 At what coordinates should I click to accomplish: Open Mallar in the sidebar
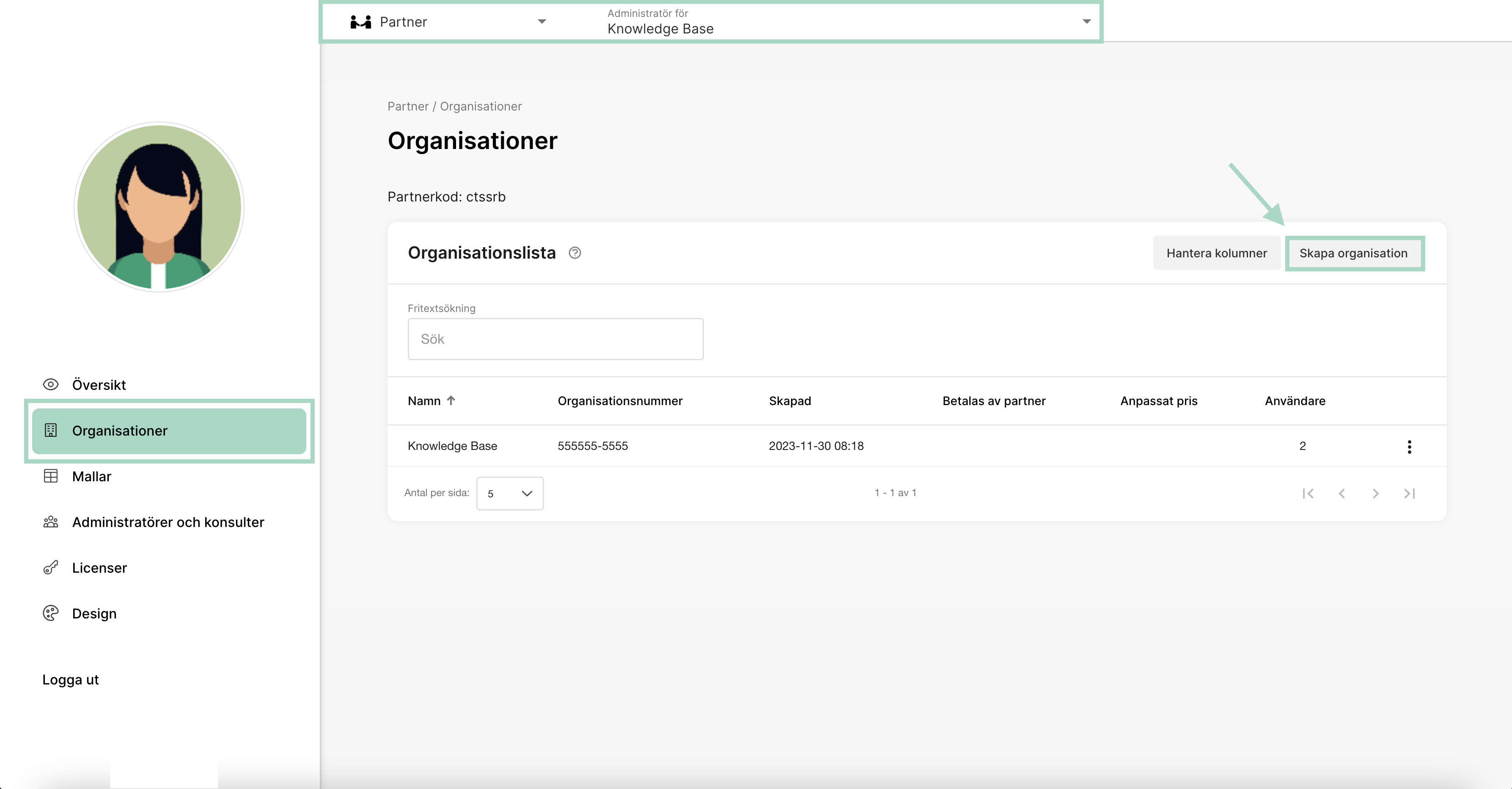(169, 477)
